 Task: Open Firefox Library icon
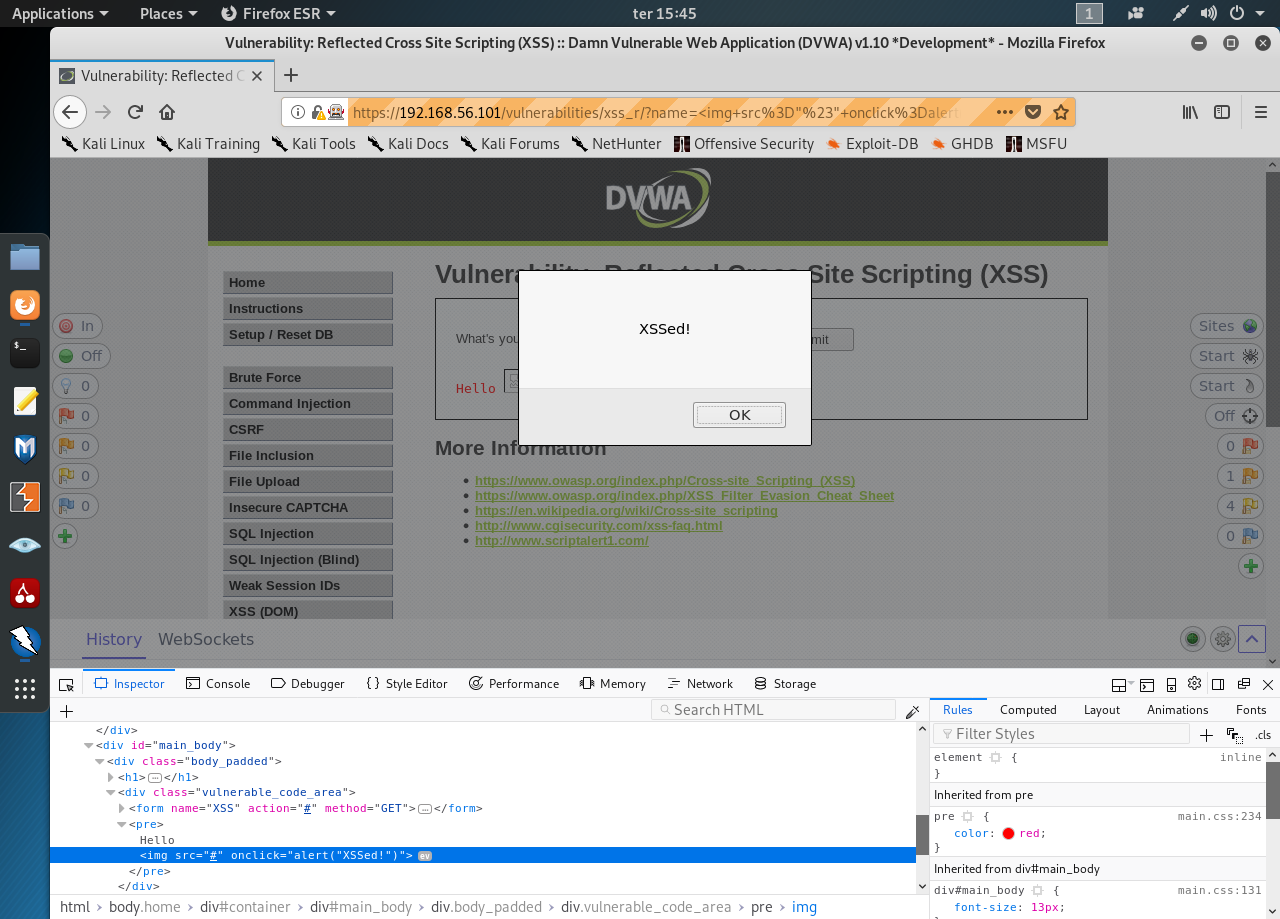tap(1190, 112)
